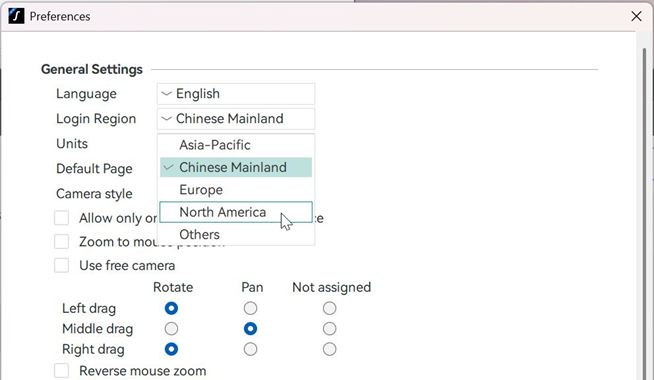The image size is (654, 380).
Task: Click the Login Region label
Action: point(96,119)
